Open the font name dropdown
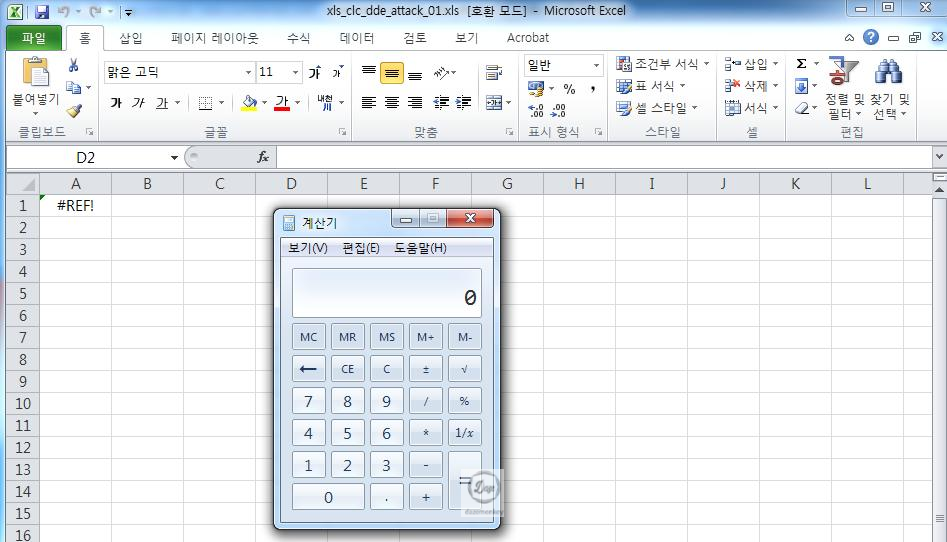The height and width of the screenshot is (542, 947). [x=248, y=73]
